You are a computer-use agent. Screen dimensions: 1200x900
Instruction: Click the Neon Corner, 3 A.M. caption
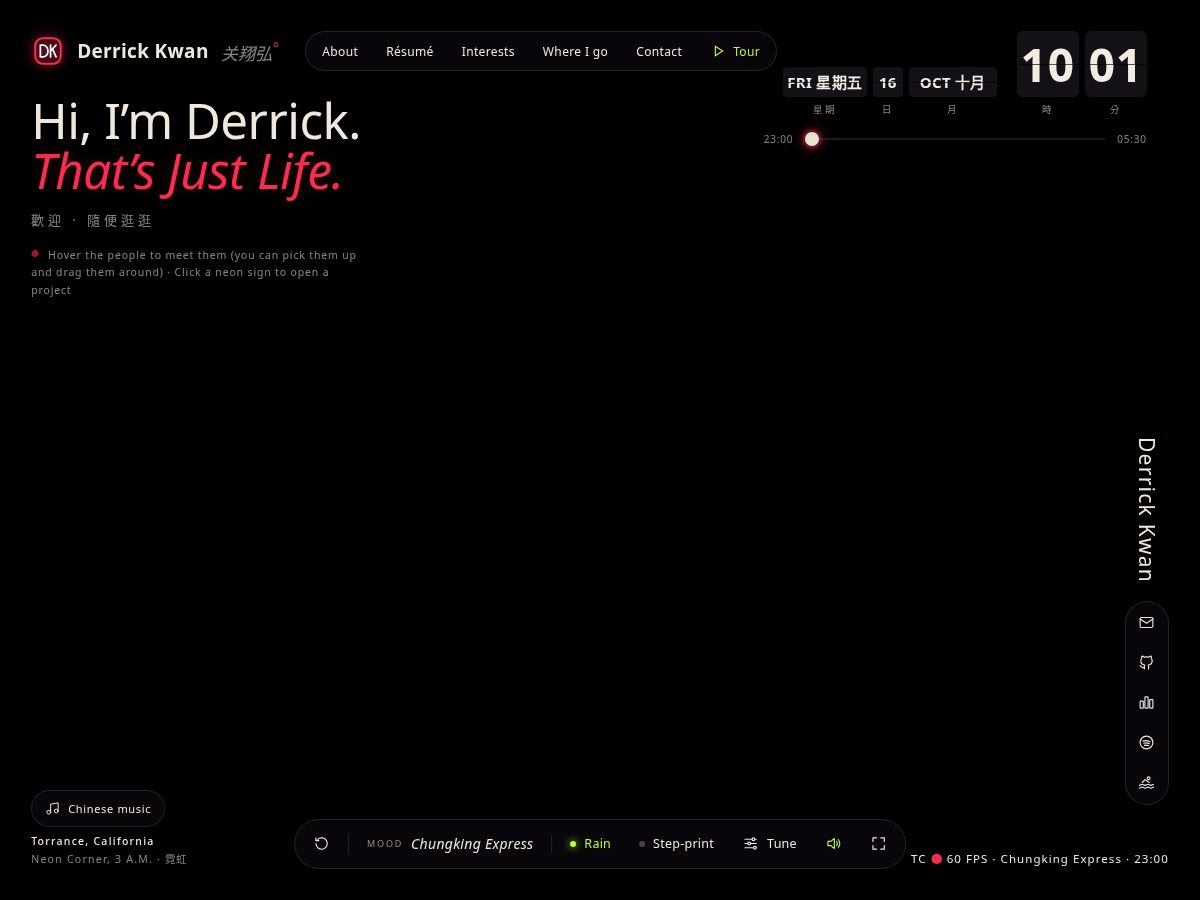[109, 859]
